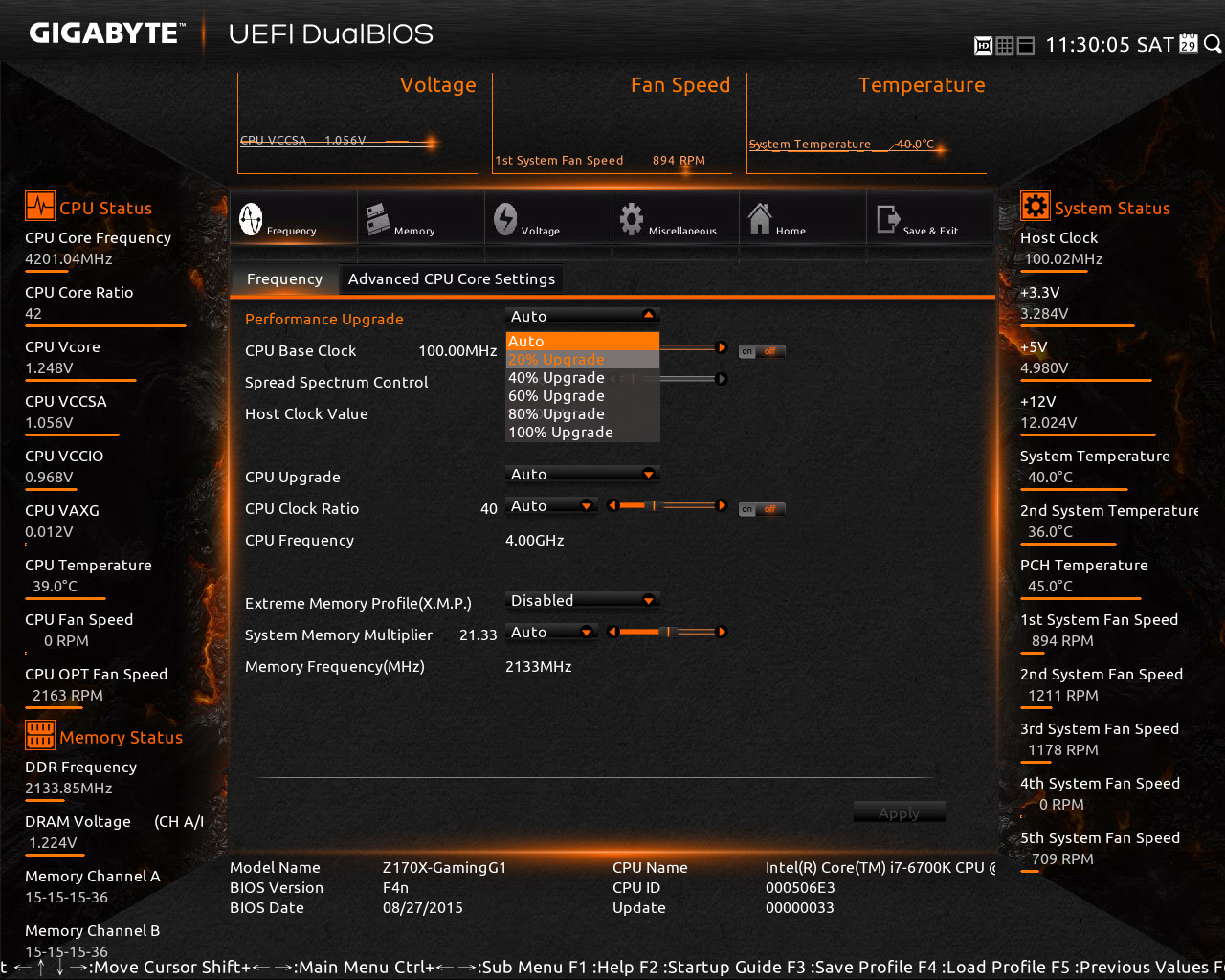Choose 100% Upgrade option
Viewport: 1225px width, 980px height.
583,433
